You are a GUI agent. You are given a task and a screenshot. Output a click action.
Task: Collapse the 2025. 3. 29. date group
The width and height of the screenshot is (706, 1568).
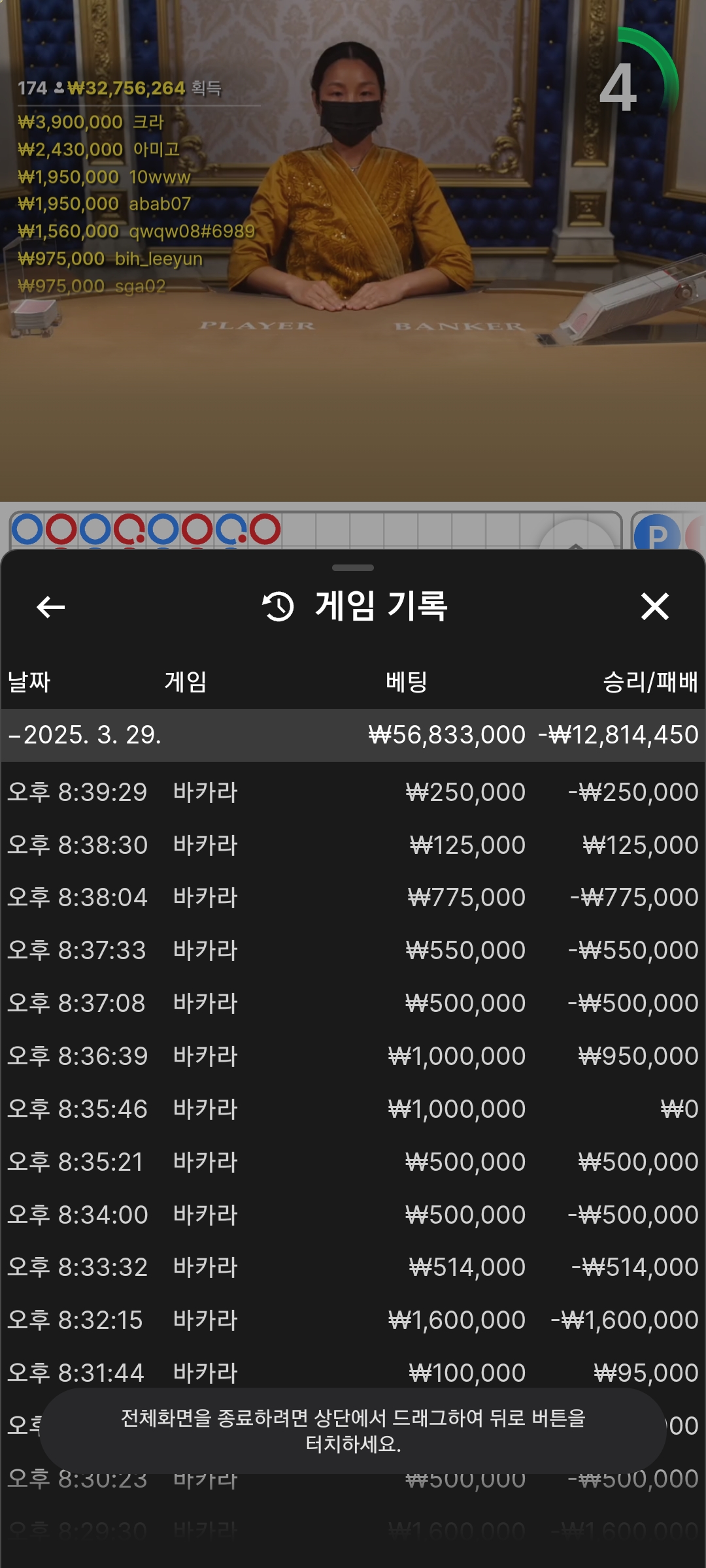tap(14, 736)
